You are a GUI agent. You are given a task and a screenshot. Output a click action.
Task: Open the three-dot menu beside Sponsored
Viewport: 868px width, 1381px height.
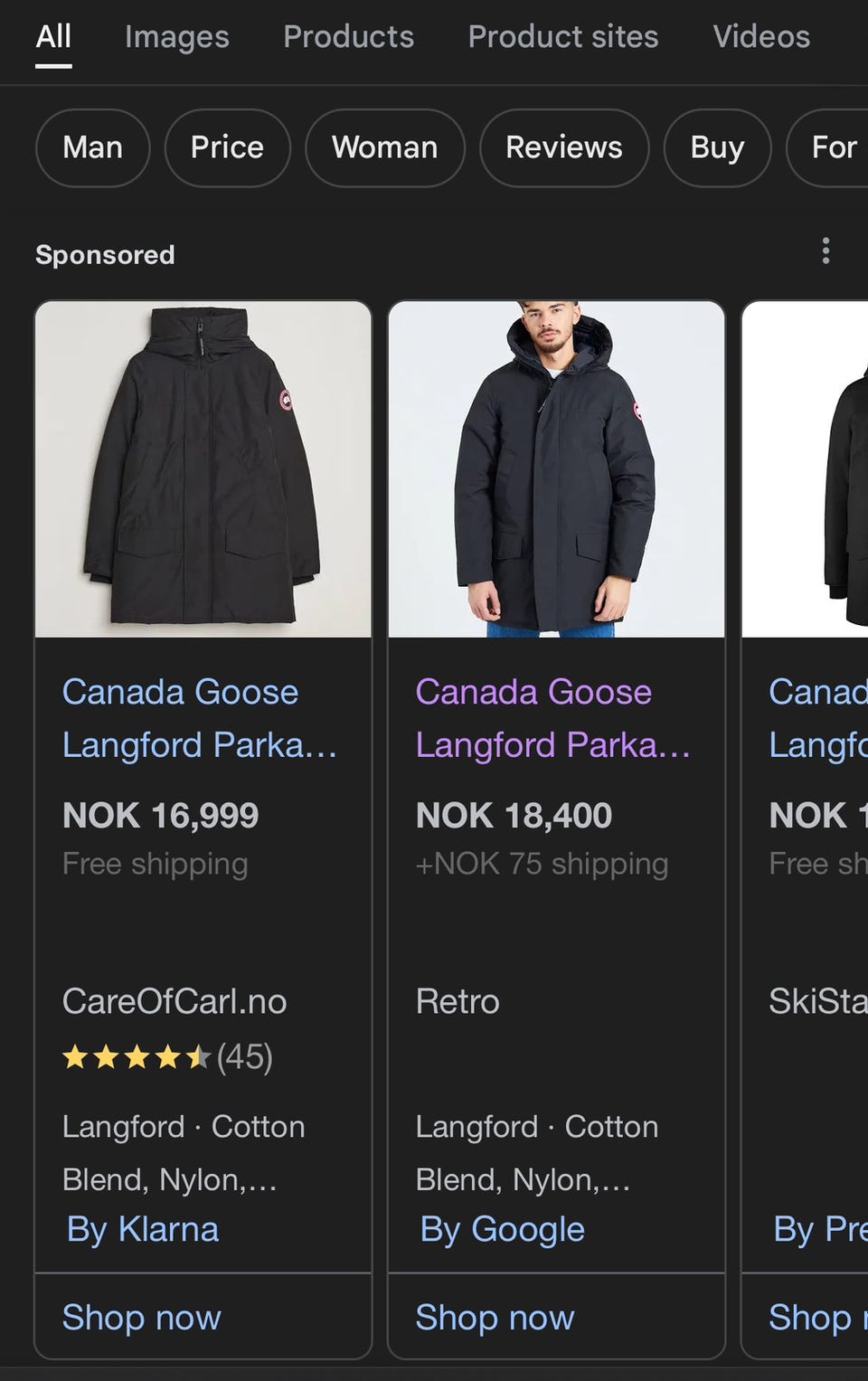[826, 251]
